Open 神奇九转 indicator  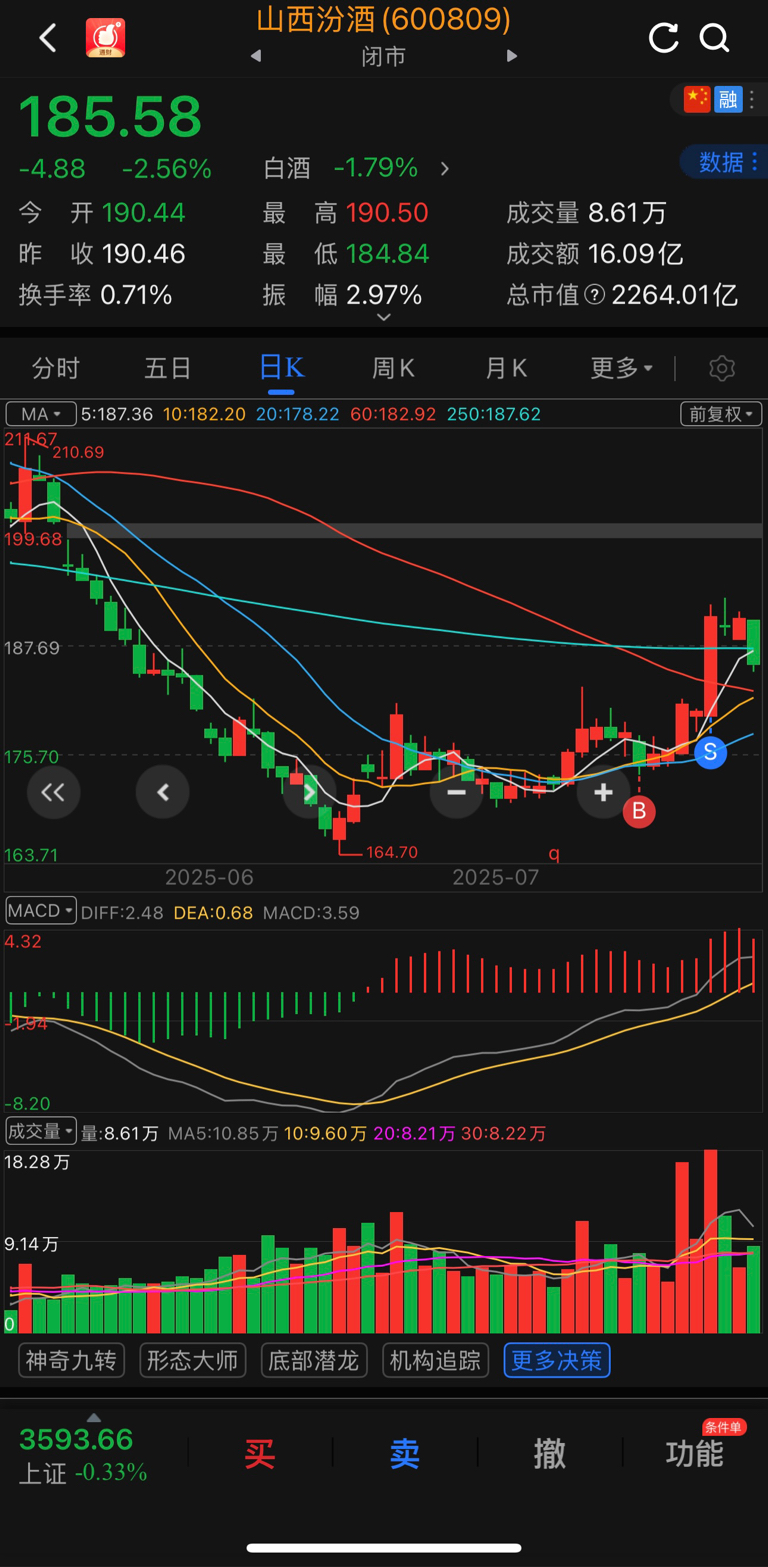pyautogui.click(x=71, y=1360)
